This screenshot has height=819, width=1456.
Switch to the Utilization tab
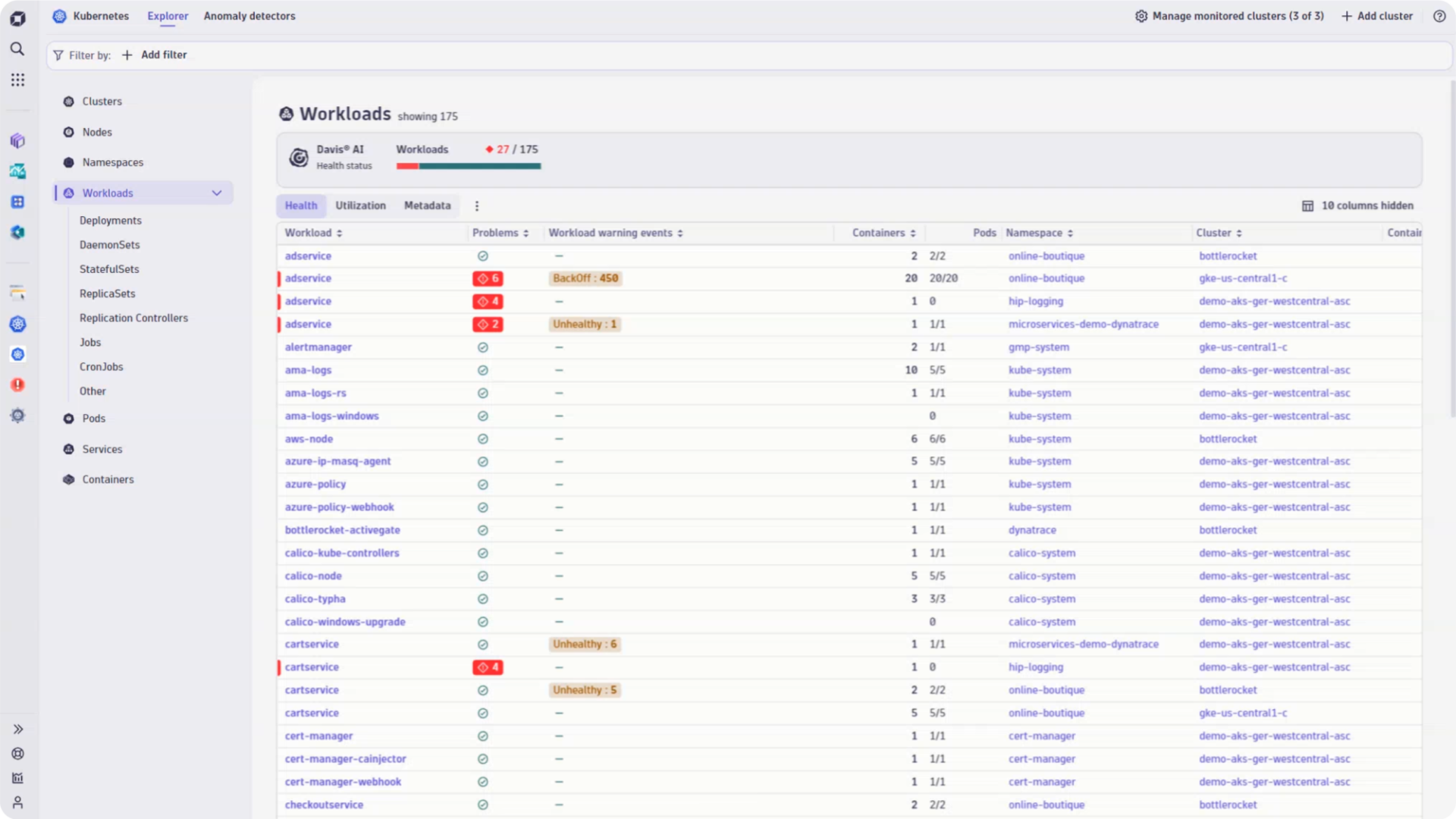(360, 206)
